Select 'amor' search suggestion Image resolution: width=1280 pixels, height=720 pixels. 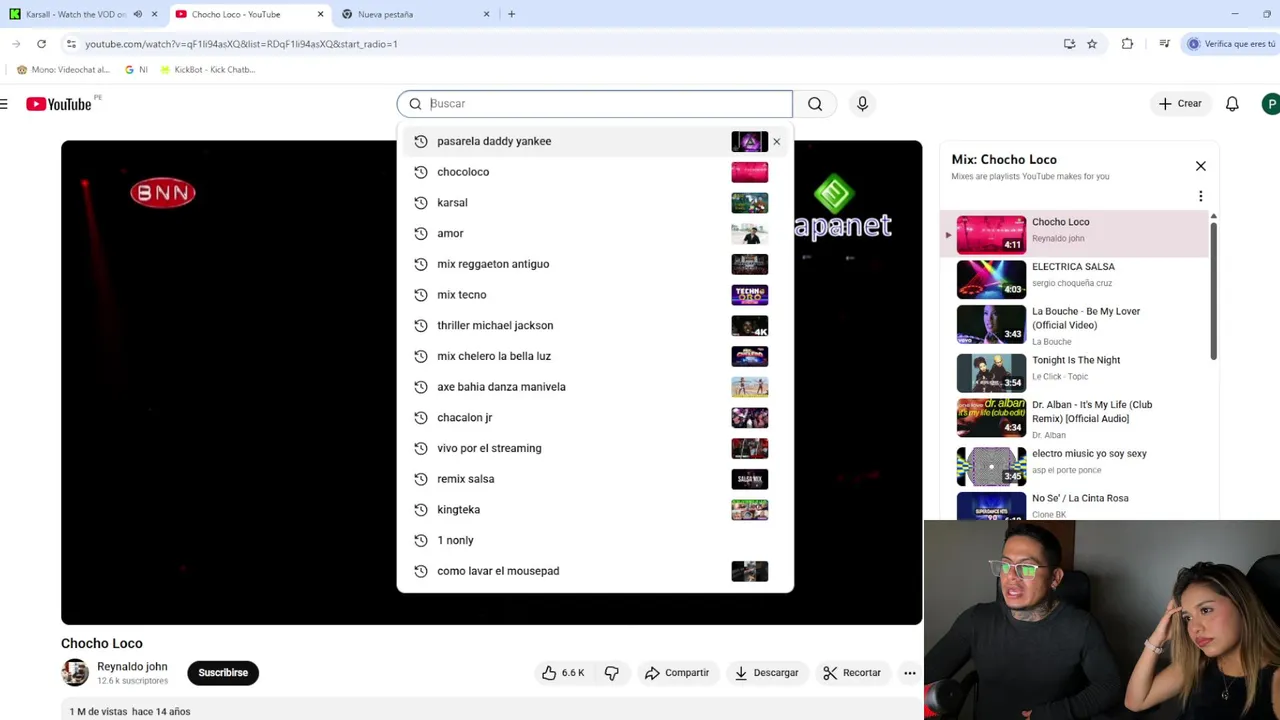click(x=595, y=233)
